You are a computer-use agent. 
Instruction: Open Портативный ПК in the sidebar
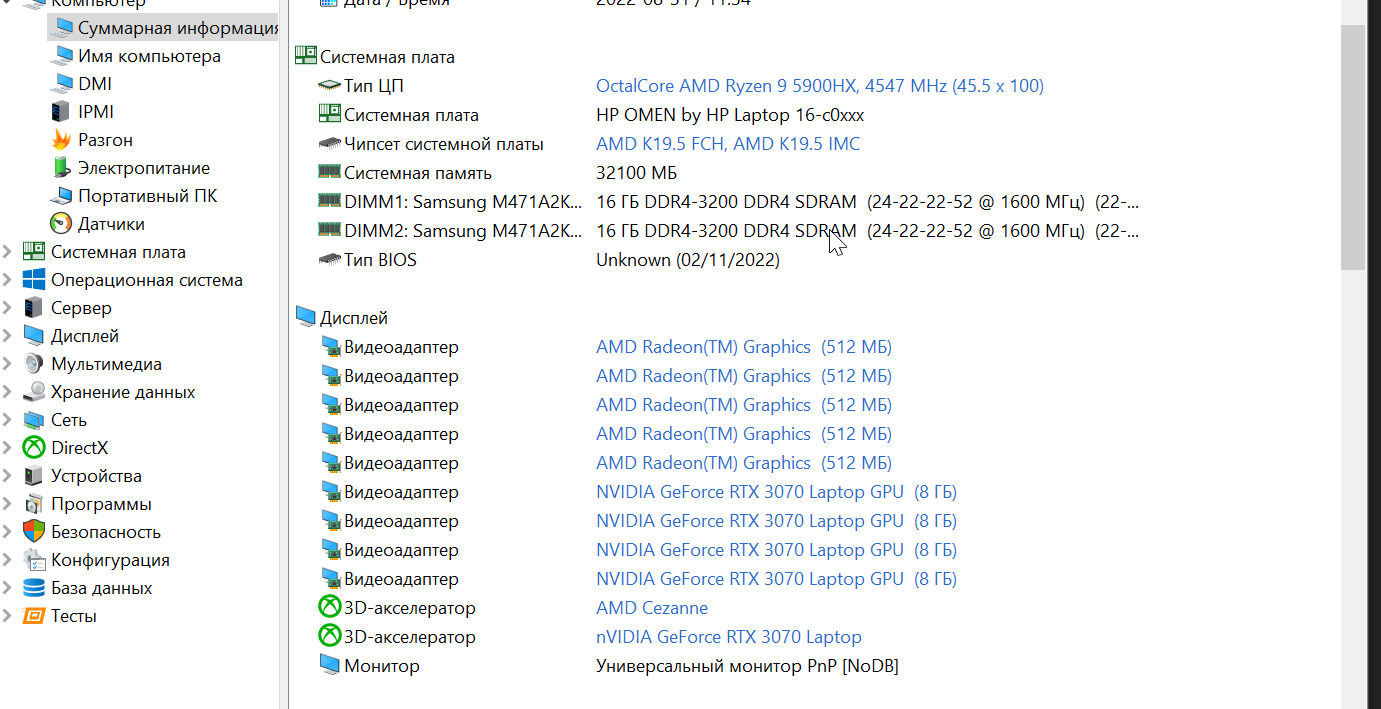147,196
